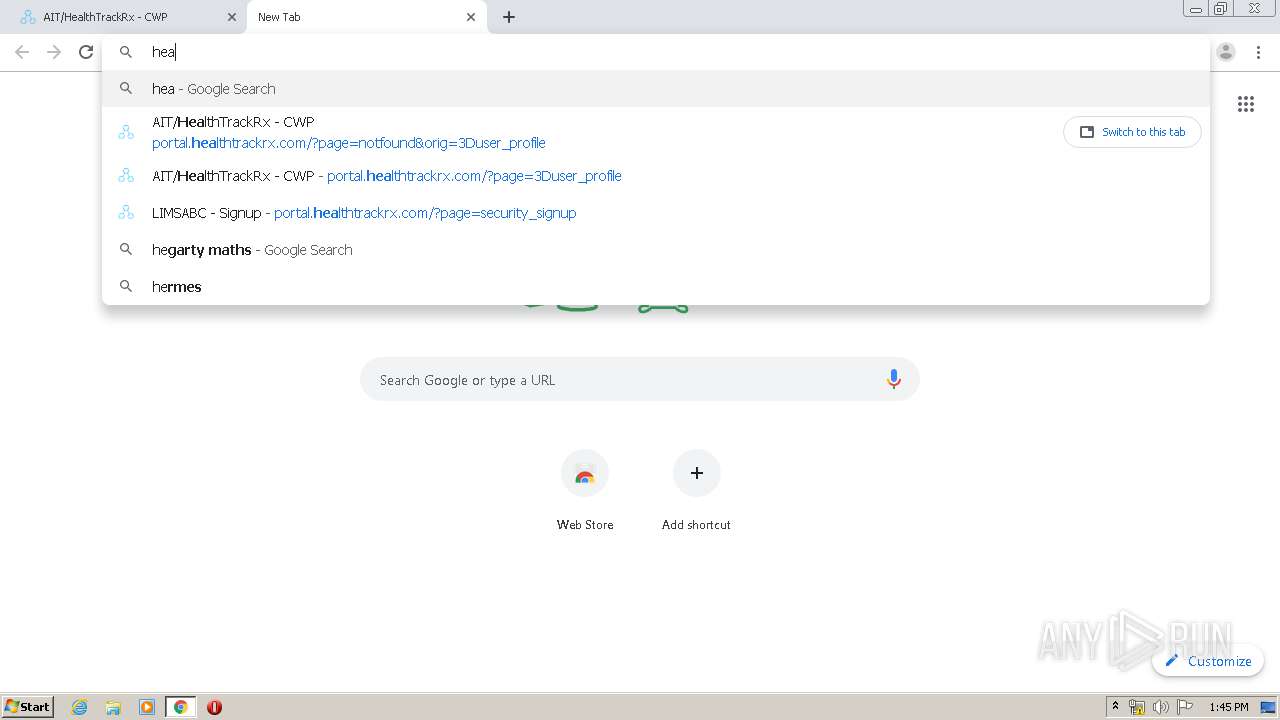This screenshot has width=1280, height=720.
Task: Open the Chrome profile avatar
Action: (1226, 52)
